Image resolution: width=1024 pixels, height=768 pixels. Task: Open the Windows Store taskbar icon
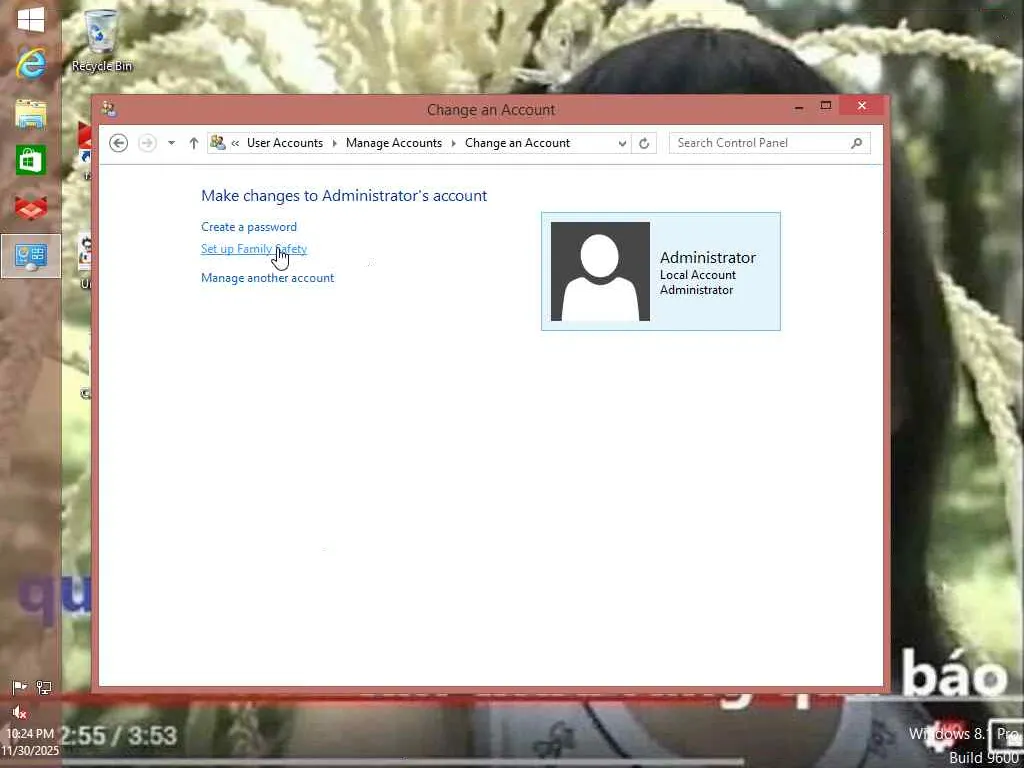point(31,160)
